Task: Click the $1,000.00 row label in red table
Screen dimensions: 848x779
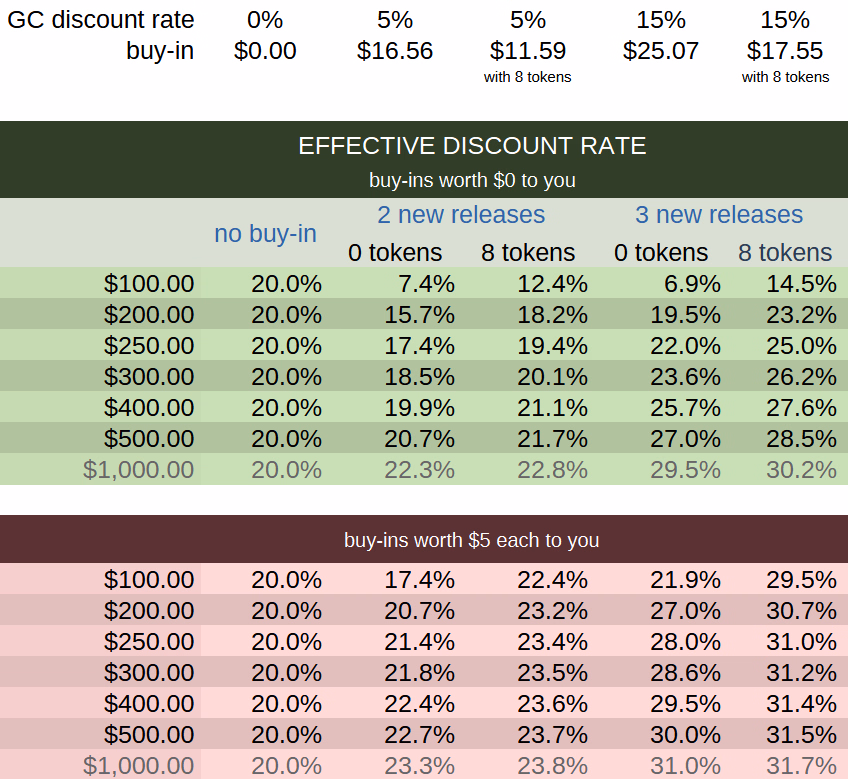Action: point(139,766)
